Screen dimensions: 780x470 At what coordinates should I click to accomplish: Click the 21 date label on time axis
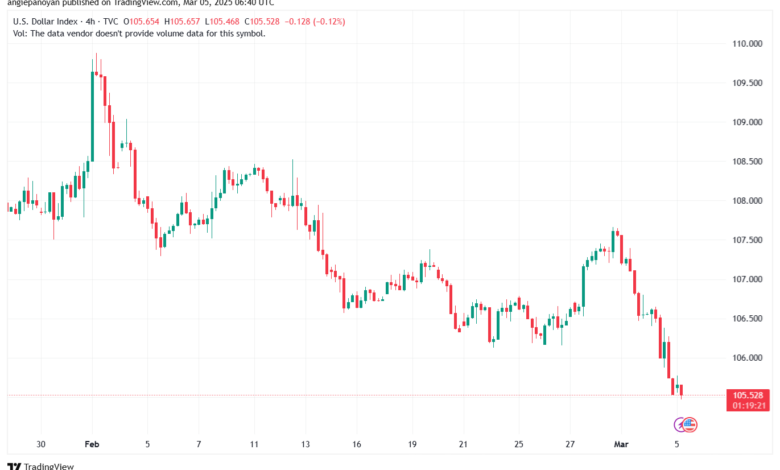[x=463, y=444]
